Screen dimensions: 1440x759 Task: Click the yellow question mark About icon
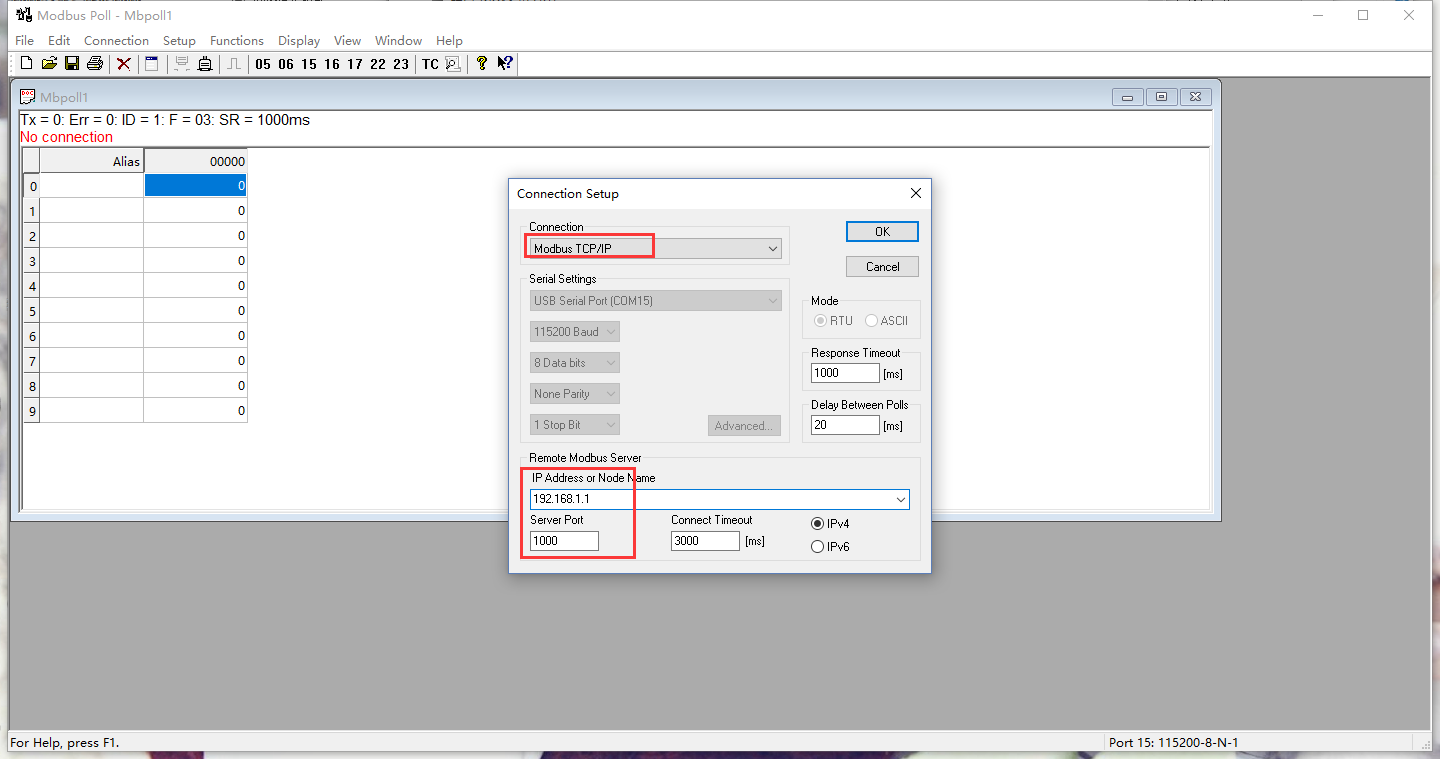tap(482, 64)
